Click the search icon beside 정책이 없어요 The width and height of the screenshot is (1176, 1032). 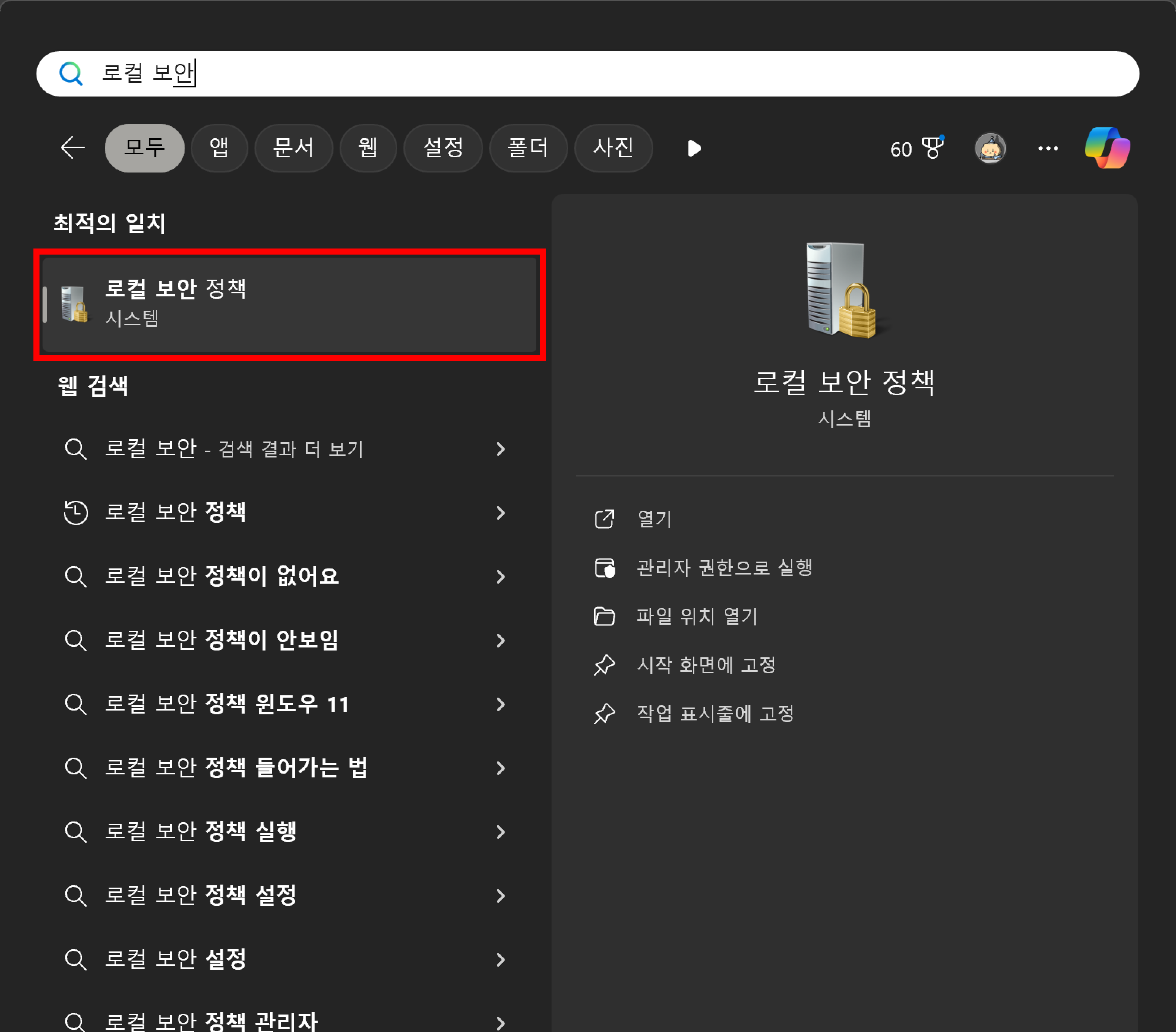coord(75,577)
